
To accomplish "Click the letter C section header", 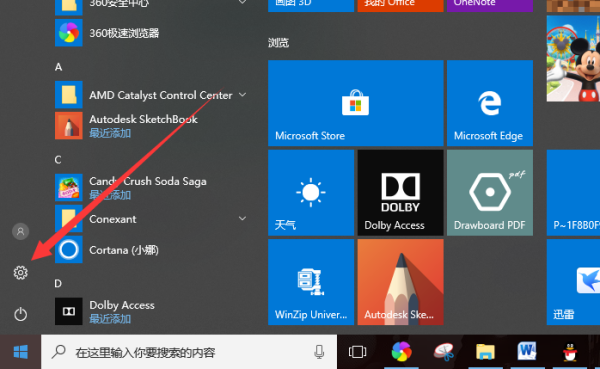I will (58, 160).
